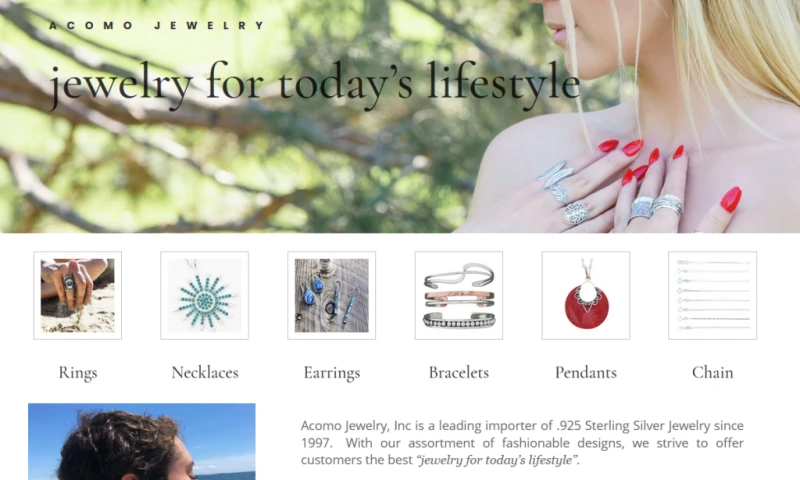Open the Rings category thumbnail image
The image size is (800, 480).
point(78,295)
